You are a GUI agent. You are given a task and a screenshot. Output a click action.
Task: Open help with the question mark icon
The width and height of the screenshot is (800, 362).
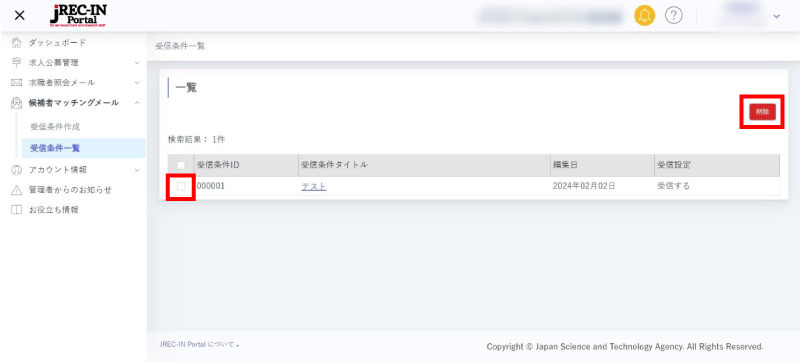673,16
